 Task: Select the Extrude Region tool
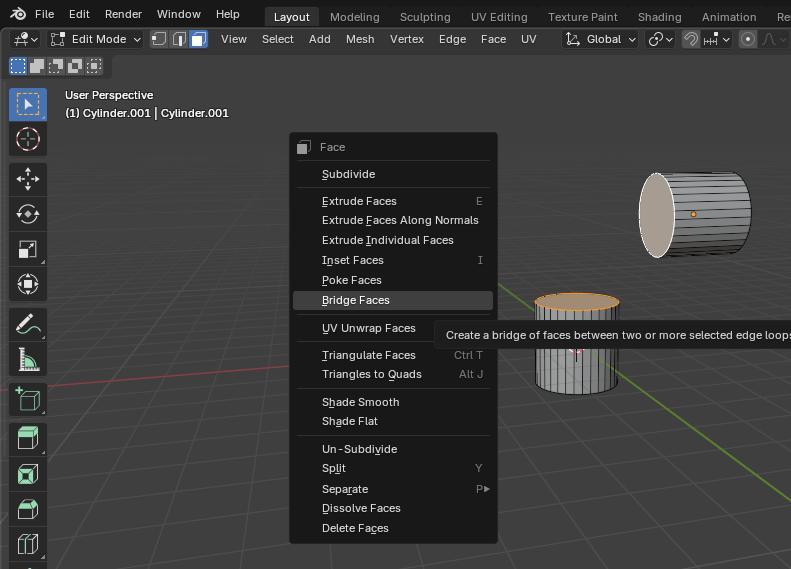[28, 439]
